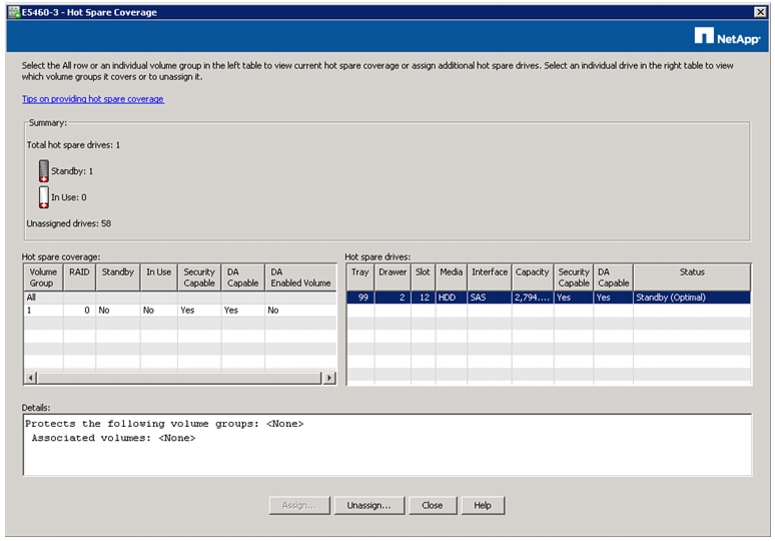Click the coverage table right scroll arrow

329,378
